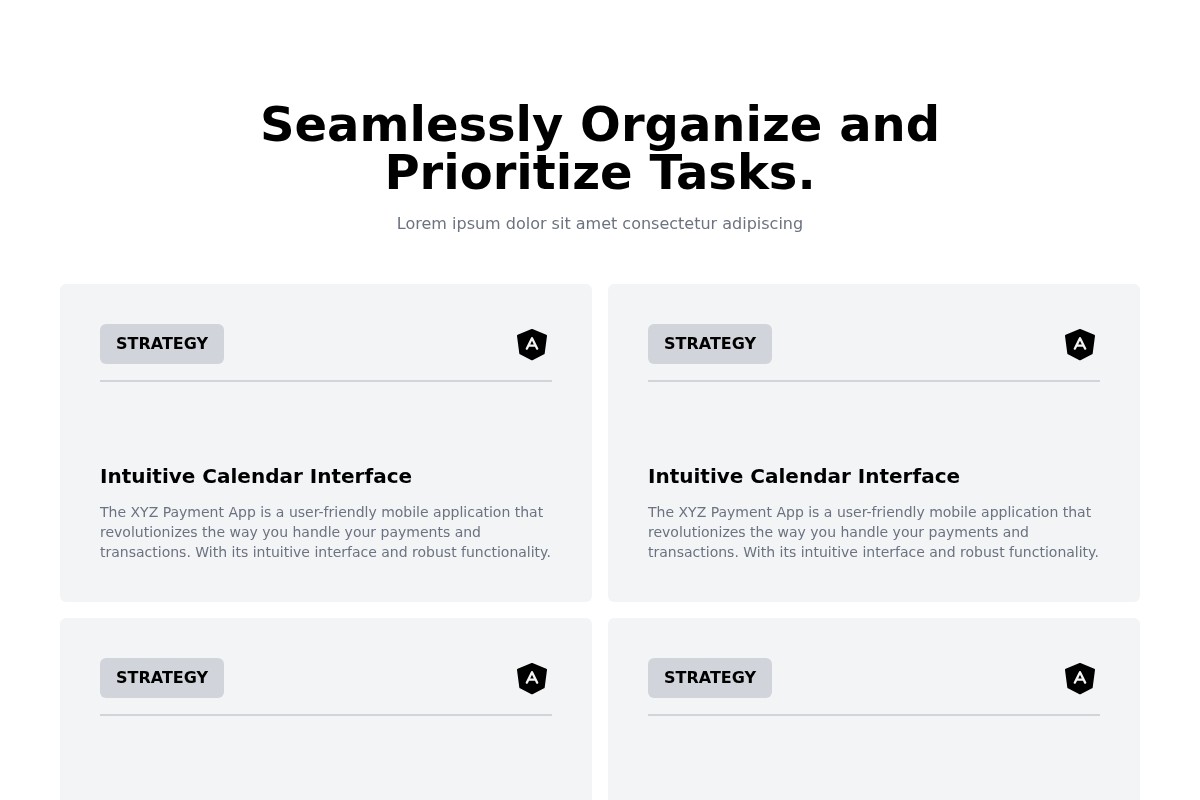
Task: Click the divider line in the second card
Action: point(874,381)
